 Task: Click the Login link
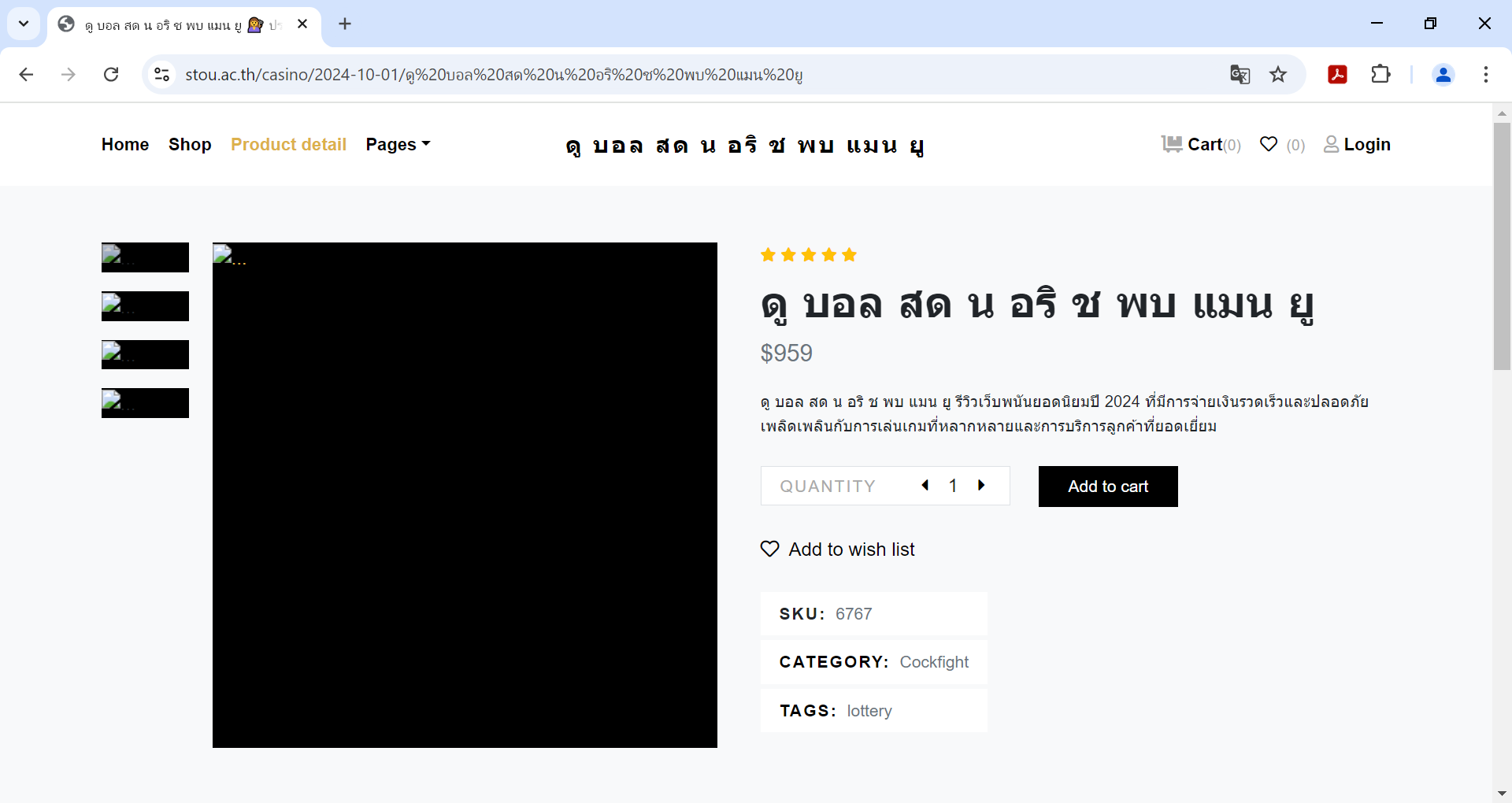point(1358,144)
